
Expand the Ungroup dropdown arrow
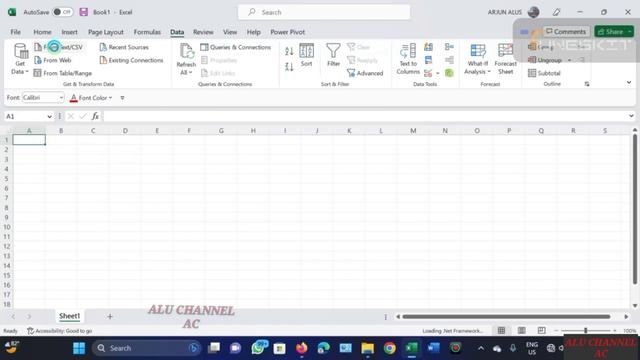(569, 60)
